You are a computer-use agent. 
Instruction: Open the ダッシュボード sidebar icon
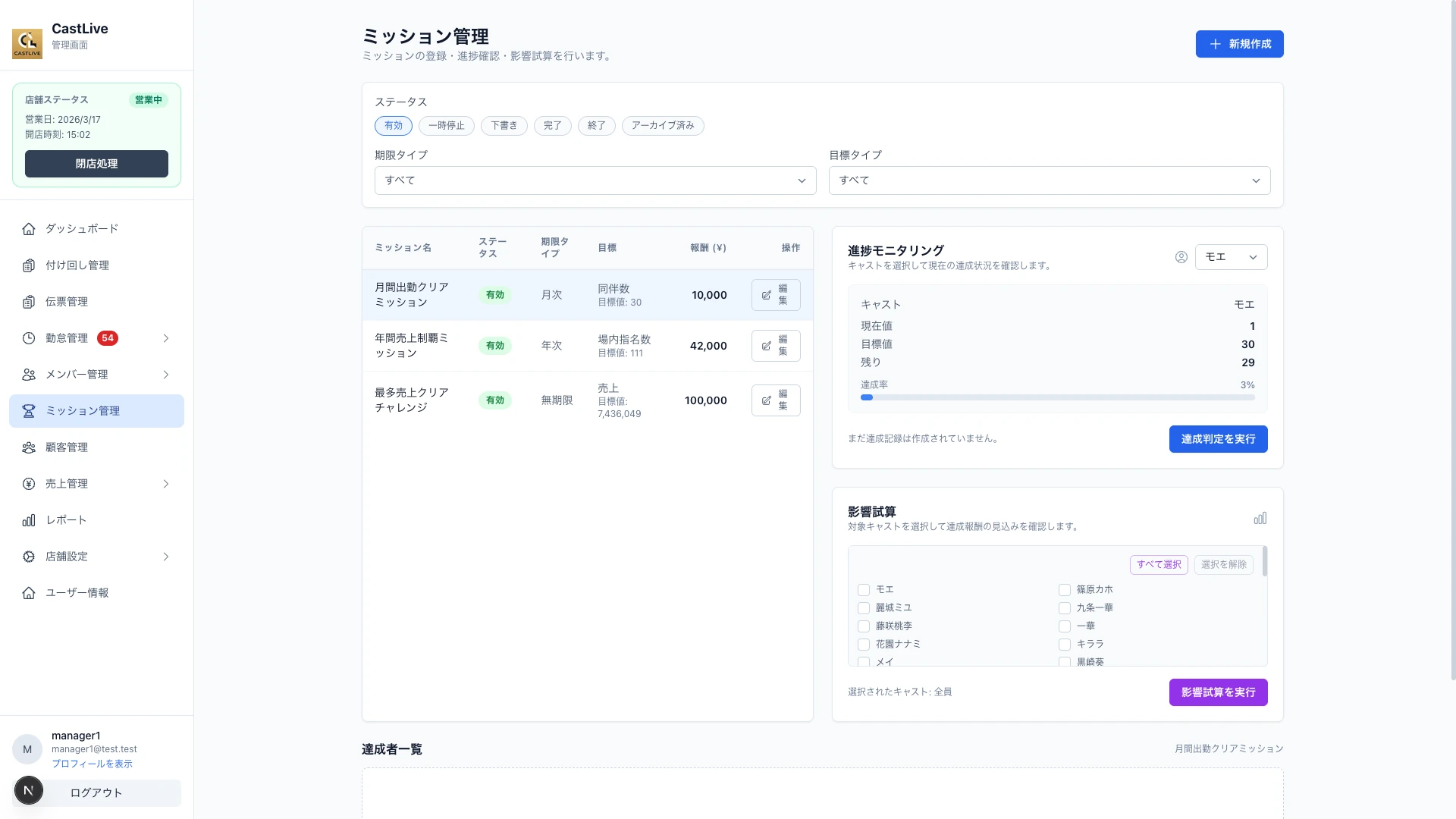[28, 228]
